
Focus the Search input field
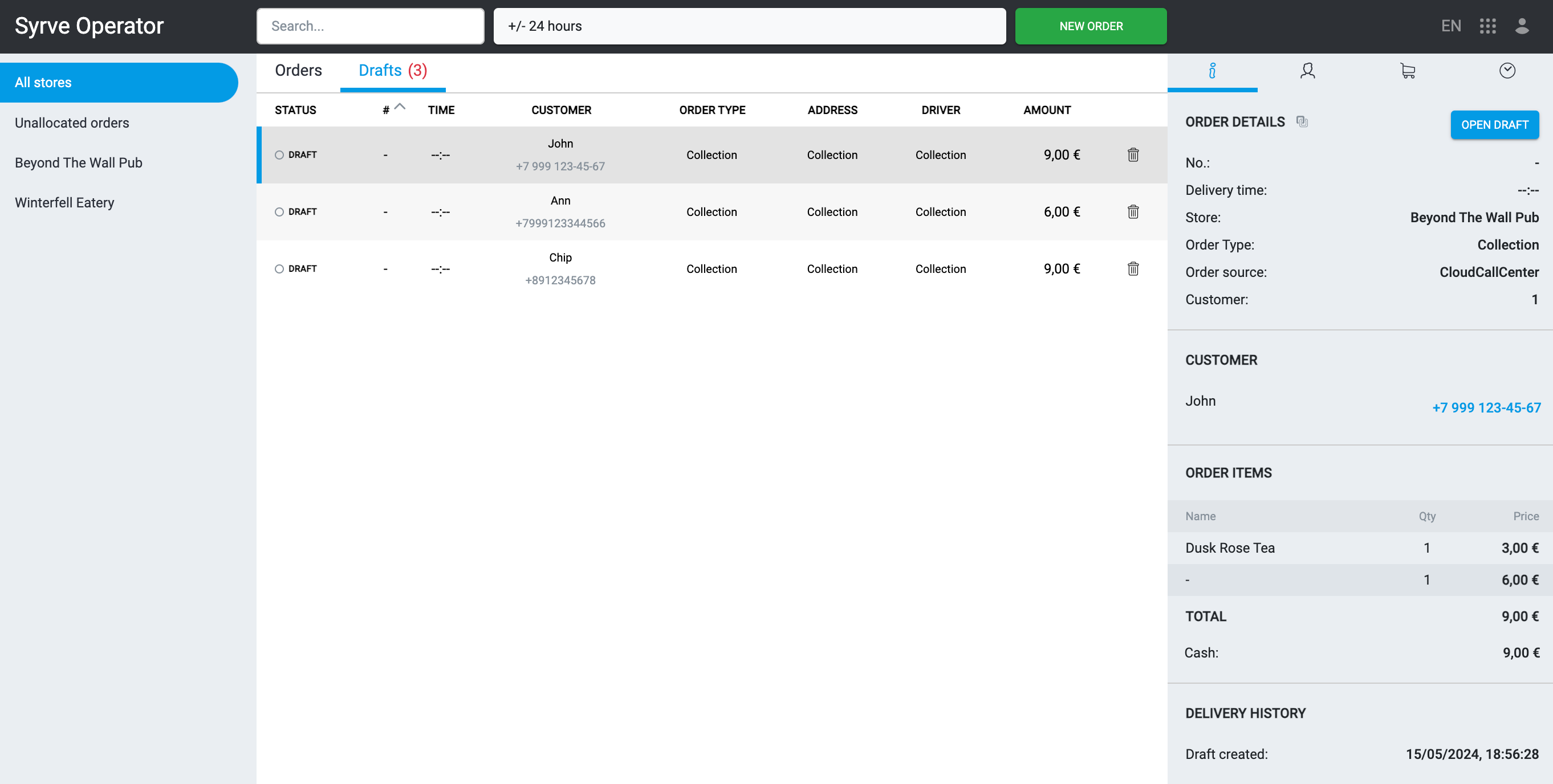[x=370, y=26]
